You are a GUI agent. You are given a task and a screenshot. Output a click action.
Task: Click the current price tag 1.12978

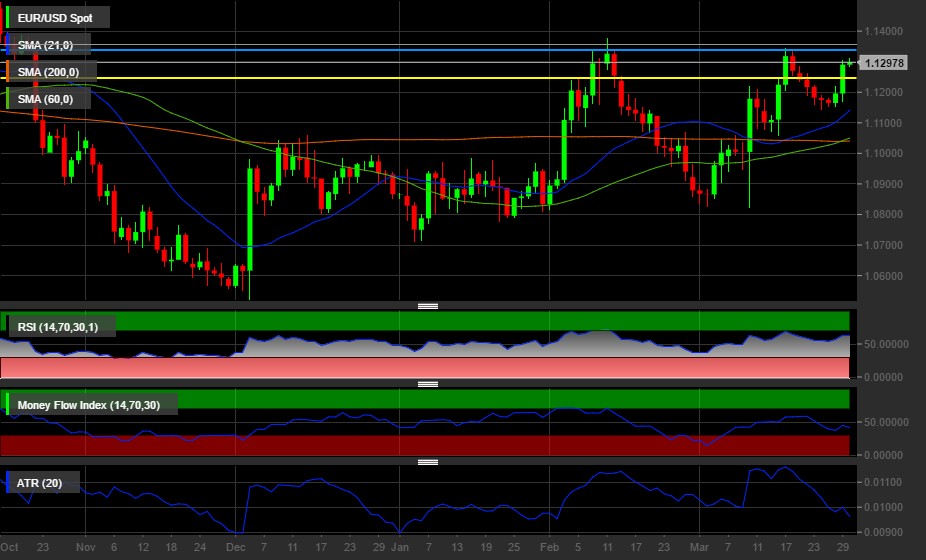pos(884,63)
